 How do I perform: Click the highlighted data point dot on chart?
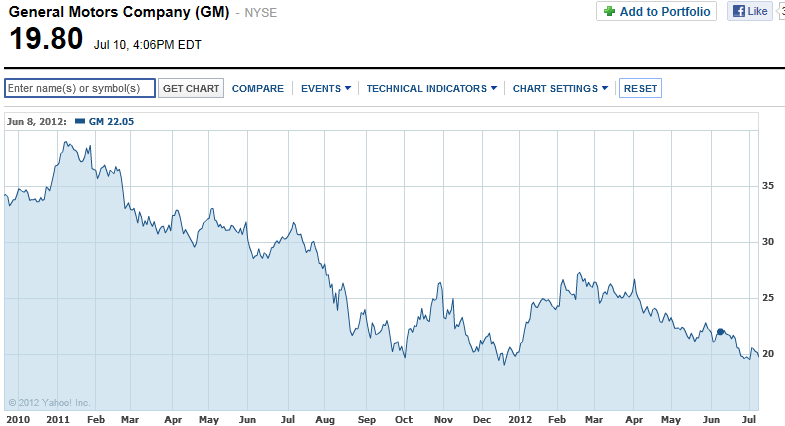(x=720, y=331)
